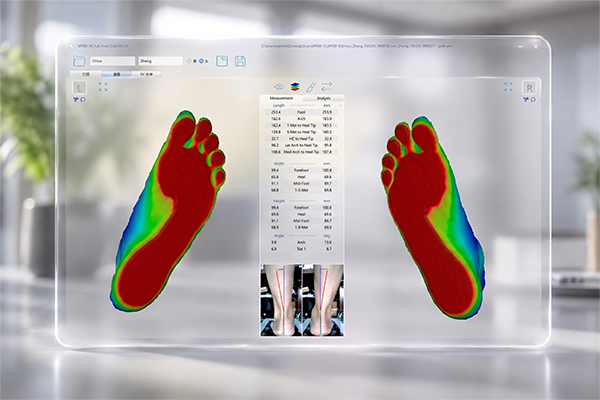Click the Toe 1 angle row
The image size is (600, 400).
pos(301,249)
